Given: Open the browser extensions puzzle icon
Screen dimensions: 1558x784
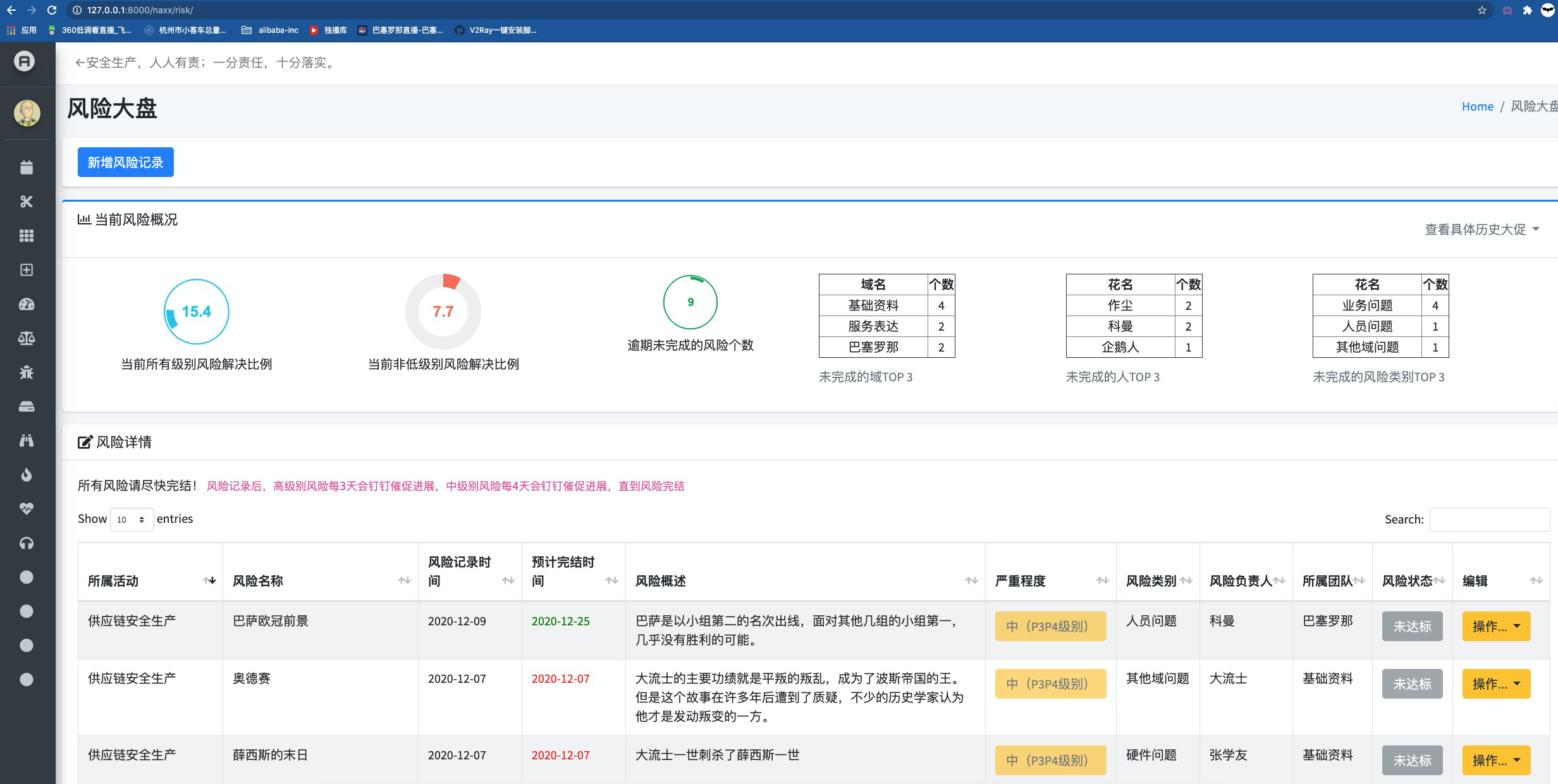Looking at the screenshot, I should click(x=1527, y=10).
